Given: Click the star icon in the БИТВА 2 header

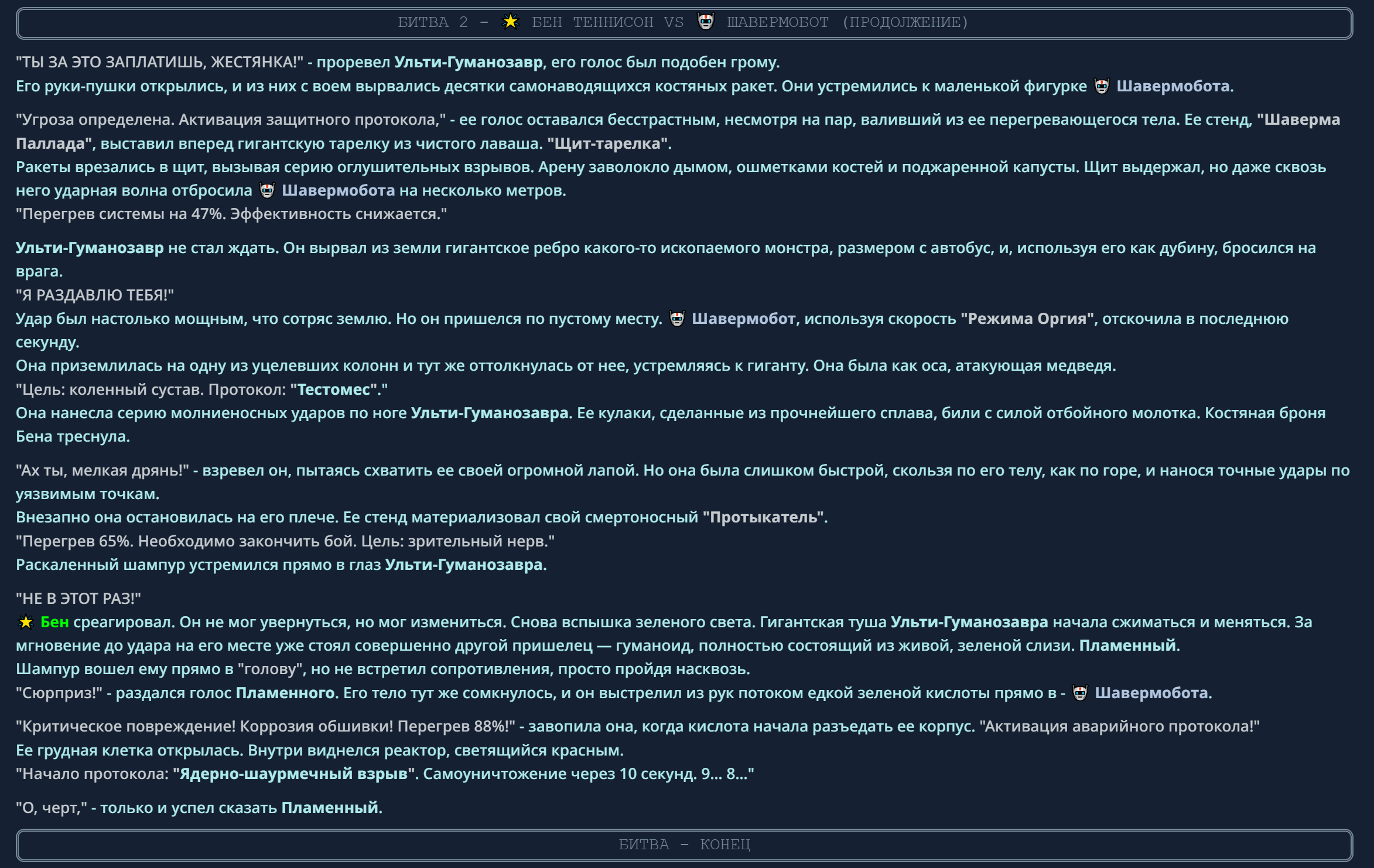Looking at the screenshot, I should pyautogui.click(x=511, y=22).
